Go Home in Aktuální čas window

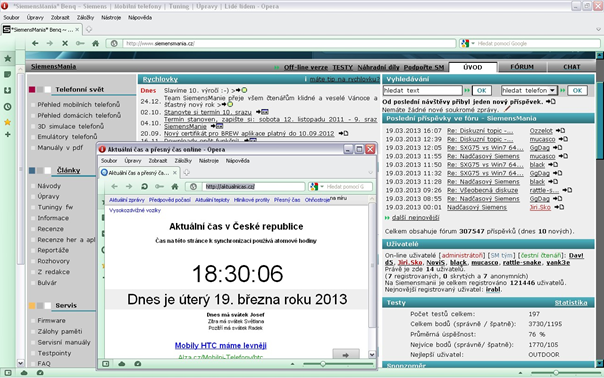[x=174, y=186]
